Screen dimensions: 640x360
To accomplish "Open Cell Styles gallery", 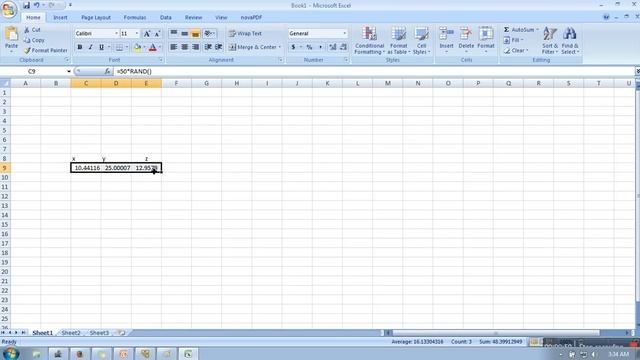I will click(x=421, y=40).
